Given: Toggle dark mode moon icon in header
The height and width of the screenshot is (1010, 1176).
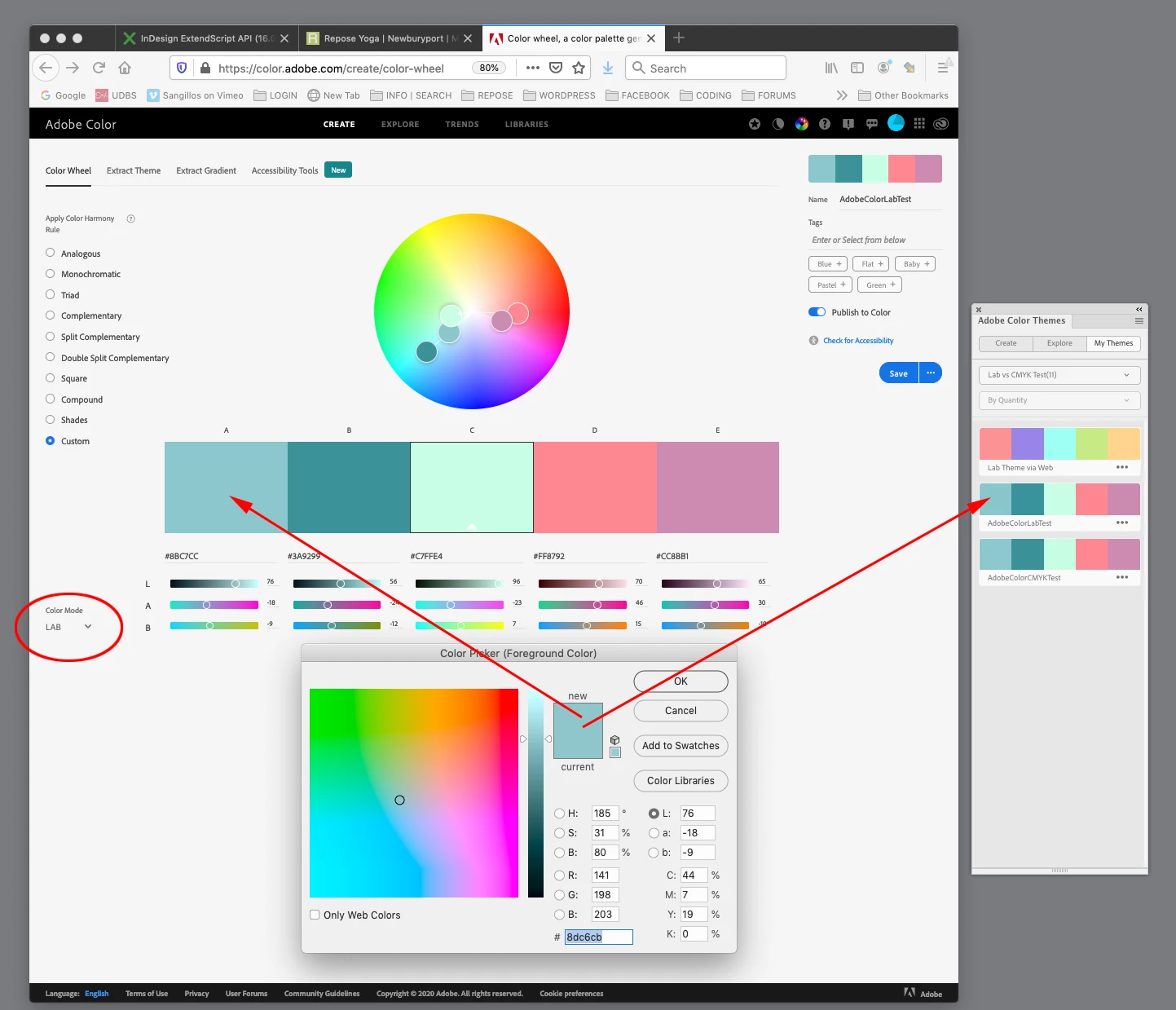Looking at the screenshot, I should (778, 124).
